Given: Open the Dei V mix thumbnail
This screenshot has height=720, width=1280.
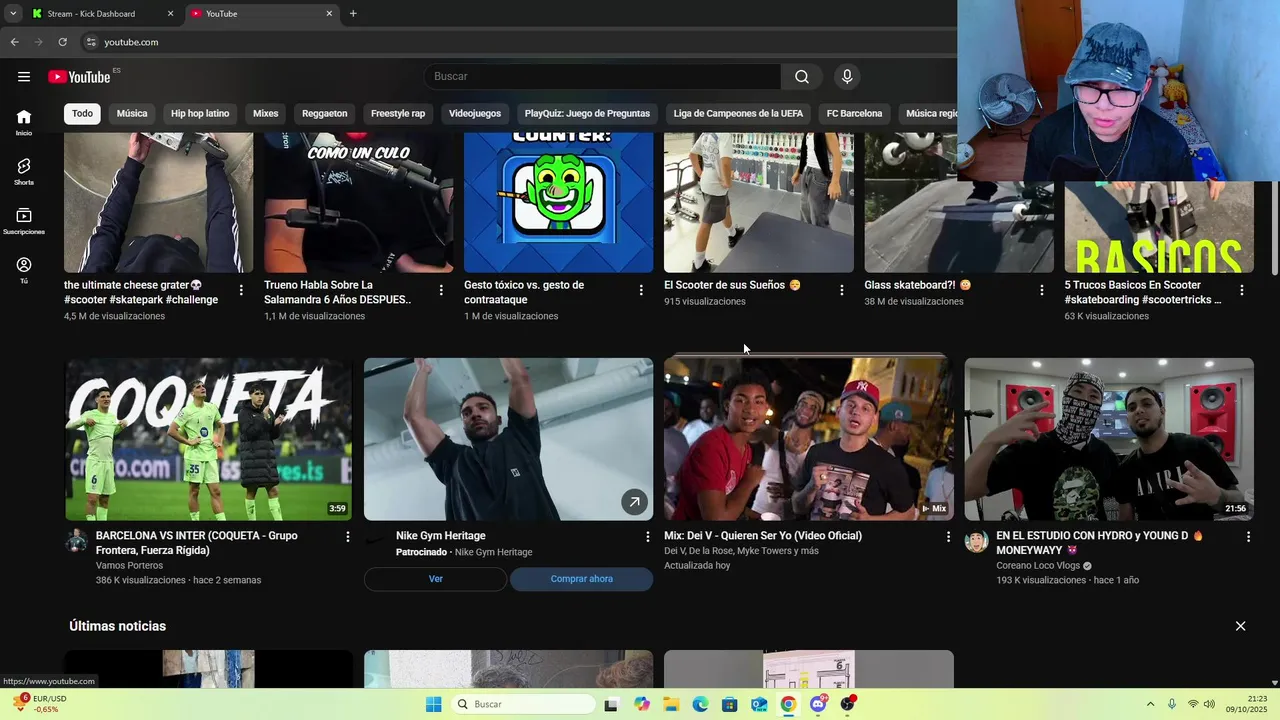Looking at the screenshot, I should [808, 439].
